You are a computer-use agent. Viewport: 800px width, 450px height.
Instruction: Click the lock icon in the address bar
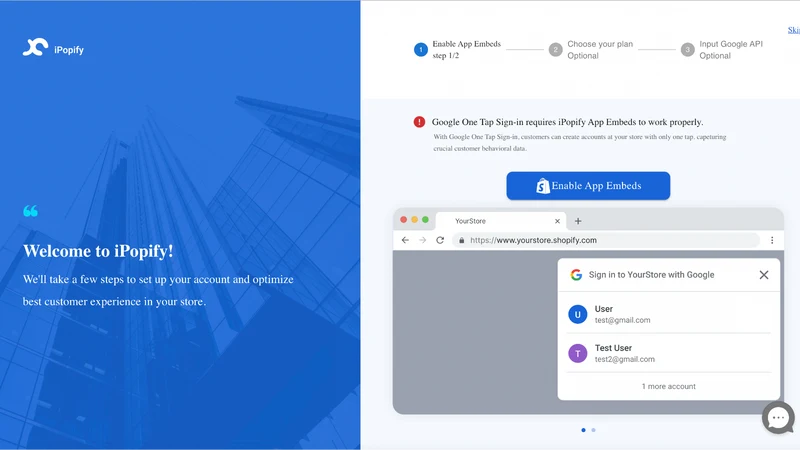462,240
